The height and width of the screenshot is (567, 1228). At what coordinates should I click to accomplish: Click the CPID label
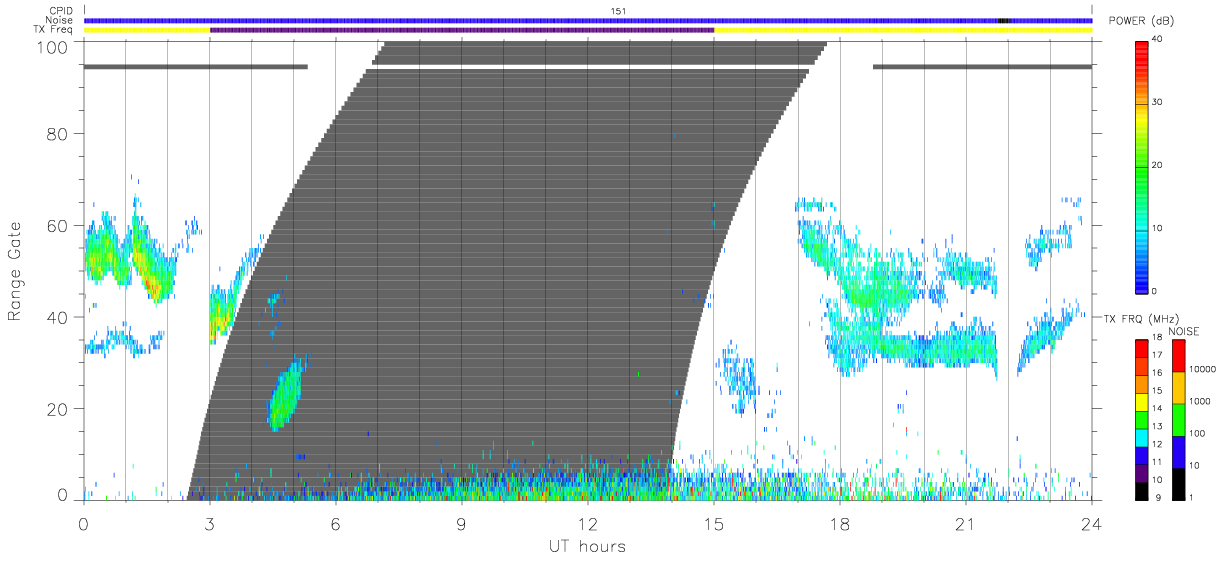(x=61, y=11)
